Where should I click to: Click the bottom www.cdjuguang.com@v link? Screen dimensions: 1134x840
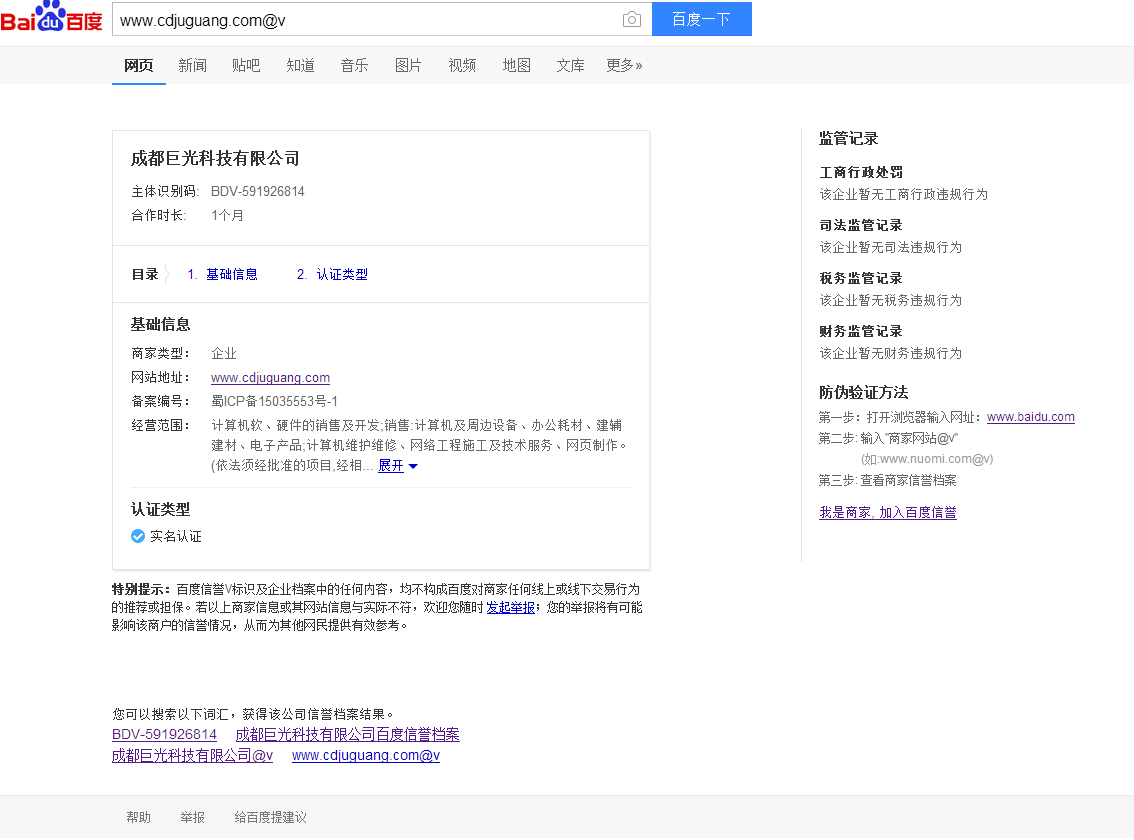(x=366, y=755)
